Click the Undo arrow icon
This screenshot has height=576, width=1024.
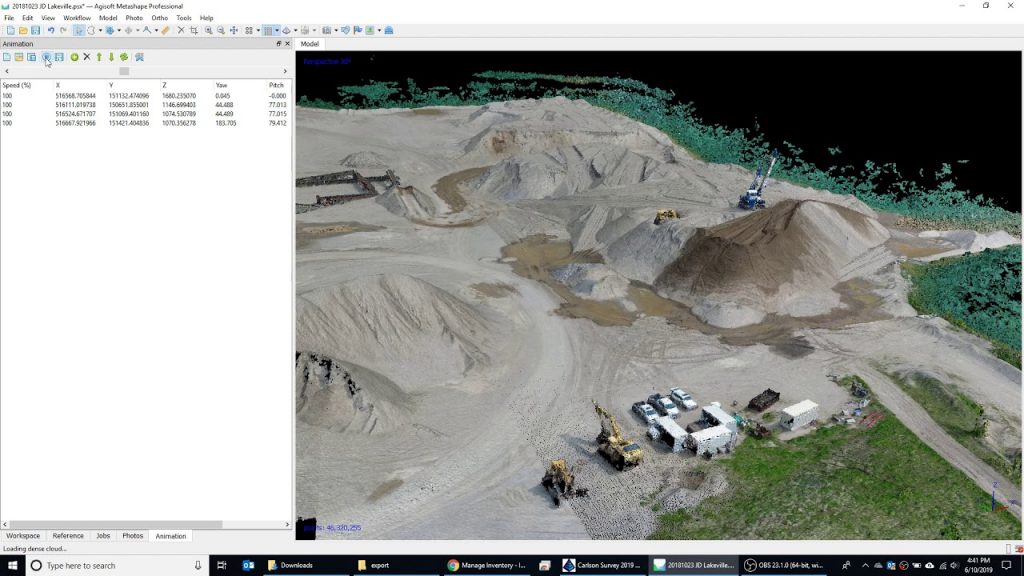[52, 30]
